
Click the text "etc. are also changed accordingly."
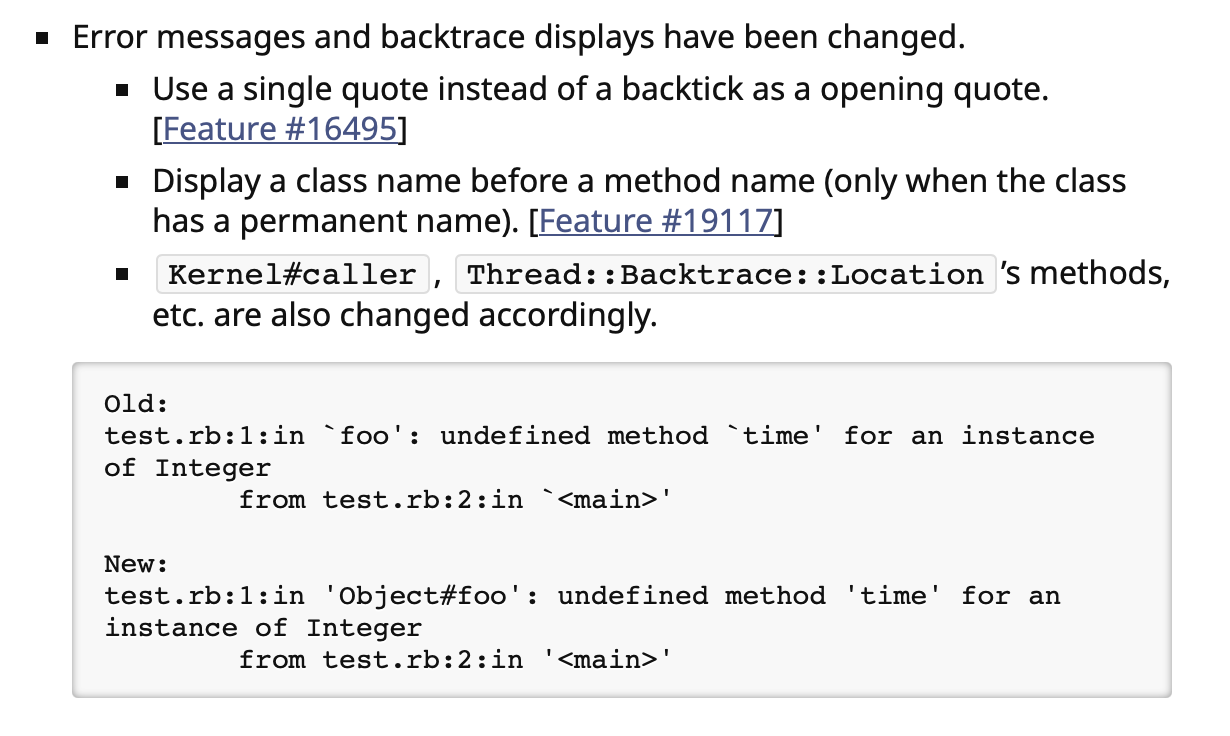(404, 315)
